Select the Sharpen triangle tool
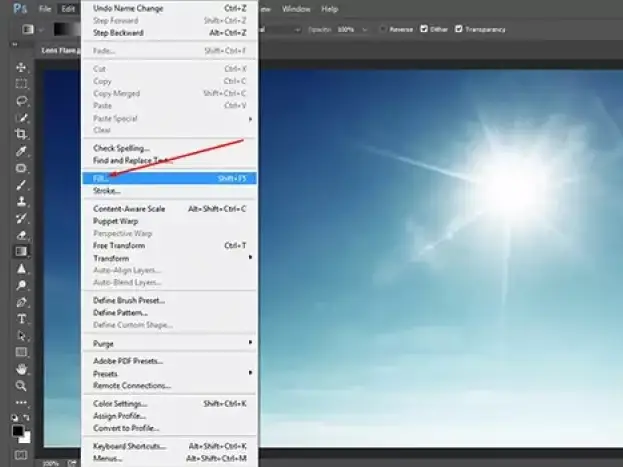This screenshot has height=467, width=623. coord(21,269)
